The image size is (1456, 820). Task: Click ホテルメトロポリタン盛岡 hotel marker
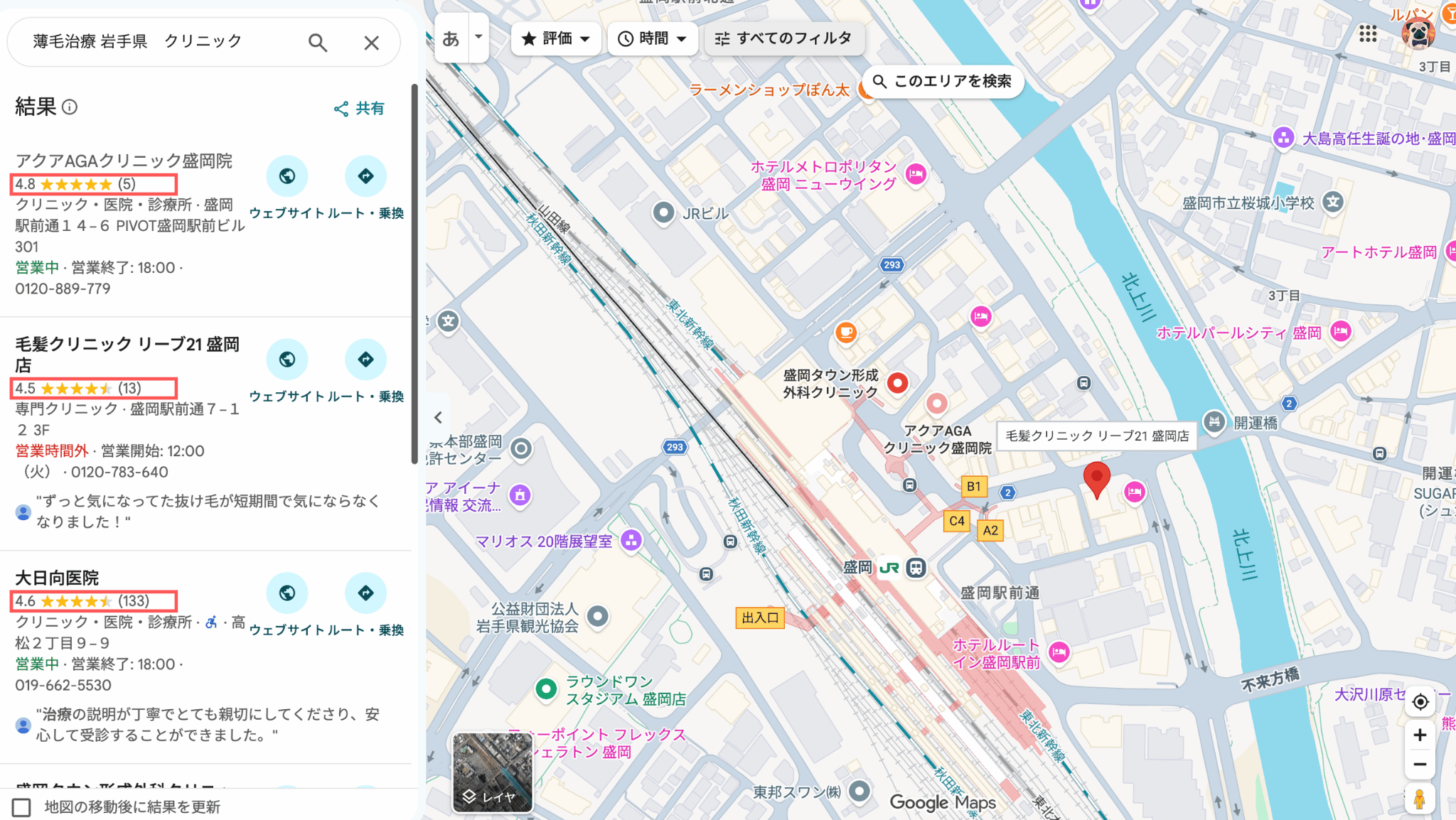[x=916, y=174]
